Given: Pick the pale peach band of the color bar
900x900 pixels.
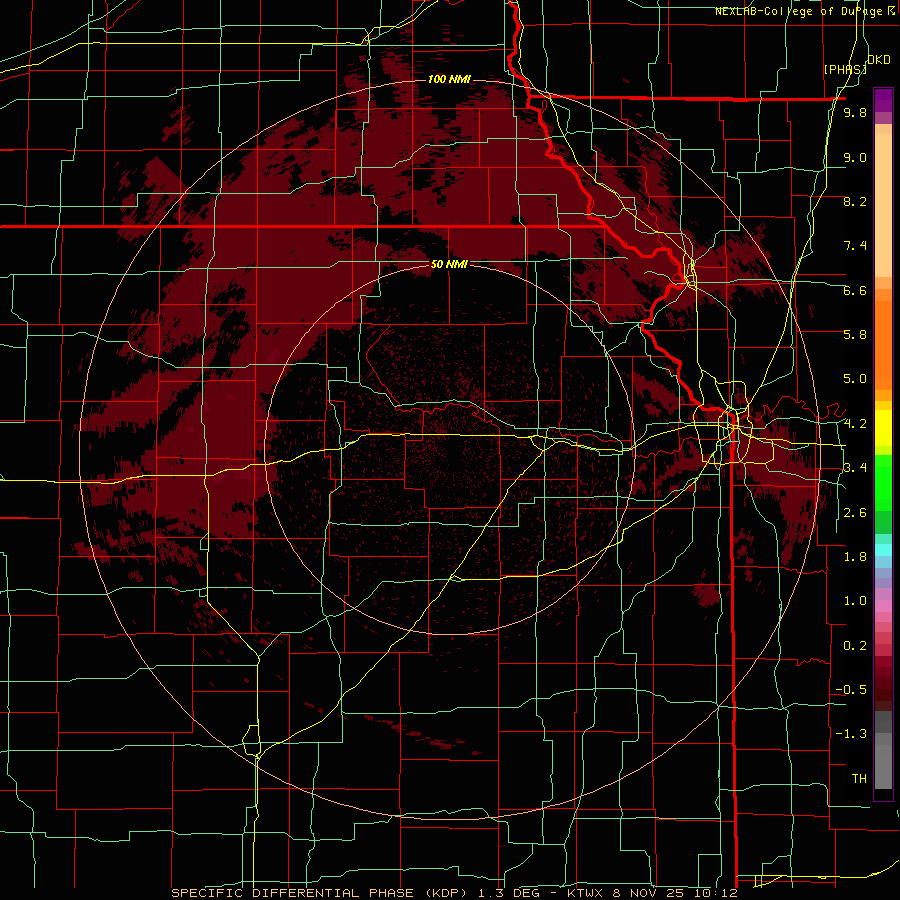Looking at the screenshot, I should click(x=883, y=207).
